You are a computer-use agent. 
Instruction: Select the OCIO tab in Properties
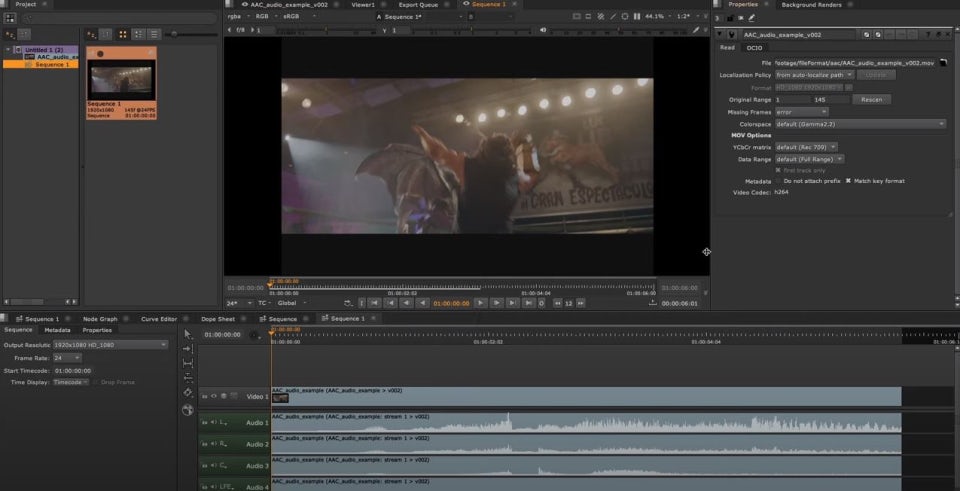[754, 47]
